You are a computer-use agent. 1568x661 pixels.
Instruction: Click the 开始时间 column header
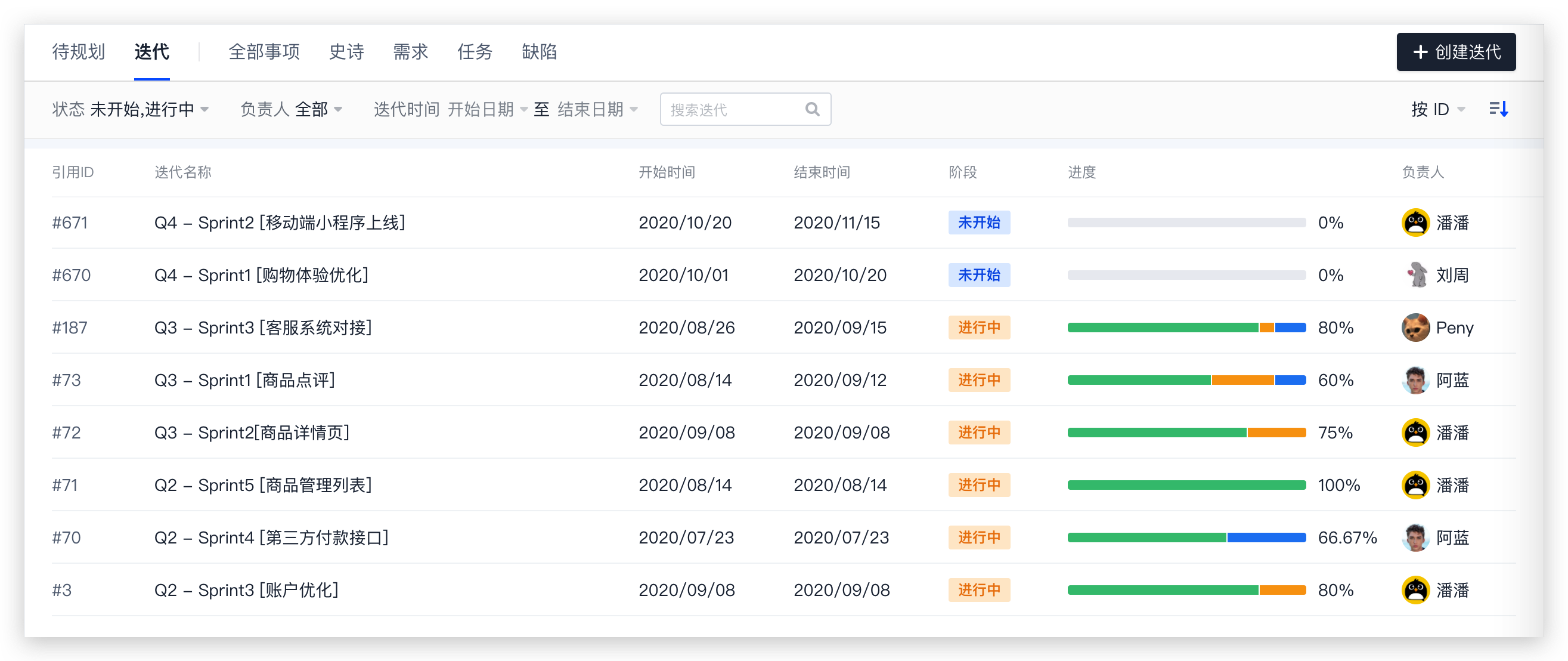(667, 172)
